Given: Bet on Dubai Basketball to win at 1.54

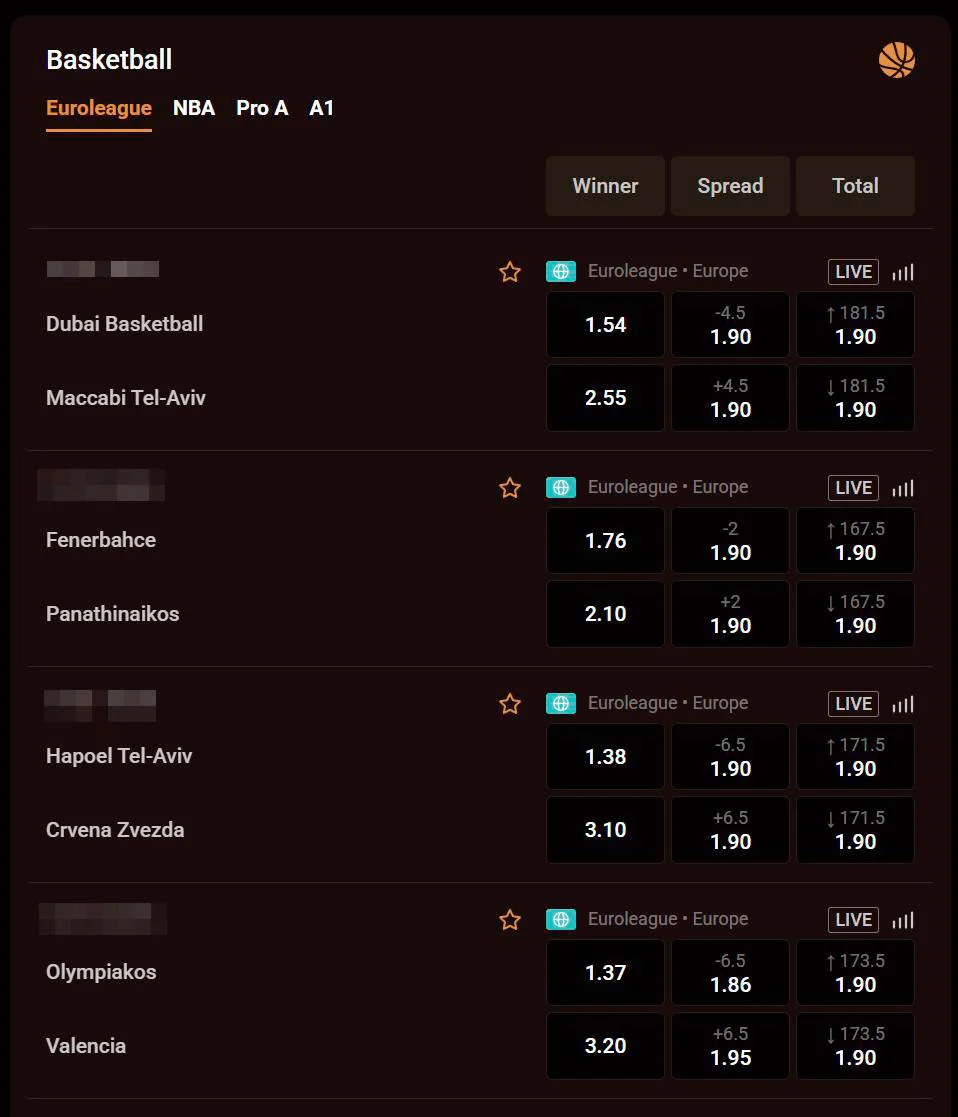Looking at the screenshot, I should click(605, 325).
